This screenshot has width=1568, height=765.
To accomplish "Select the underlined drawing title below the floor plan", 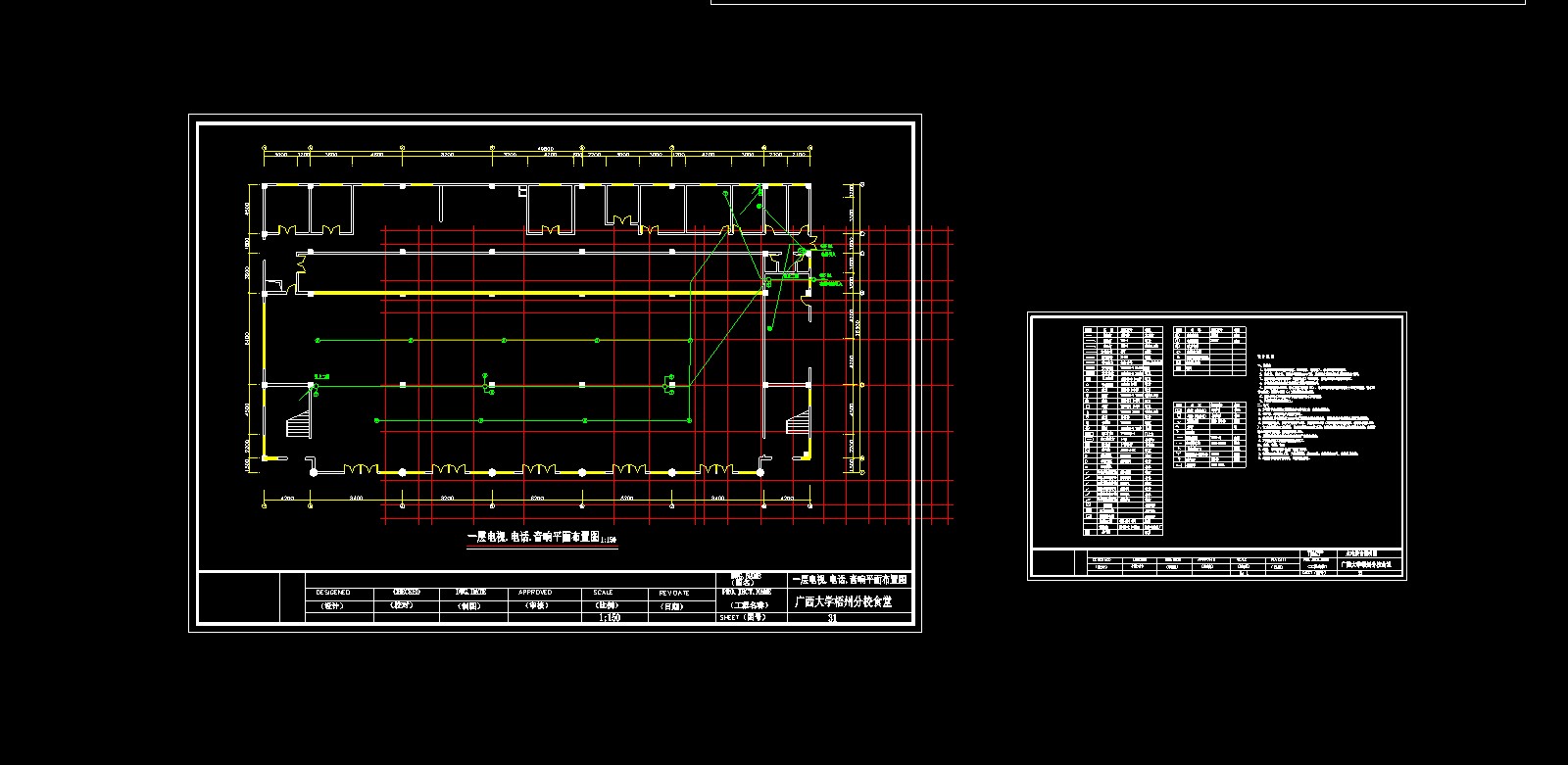I will coord(542,538).
